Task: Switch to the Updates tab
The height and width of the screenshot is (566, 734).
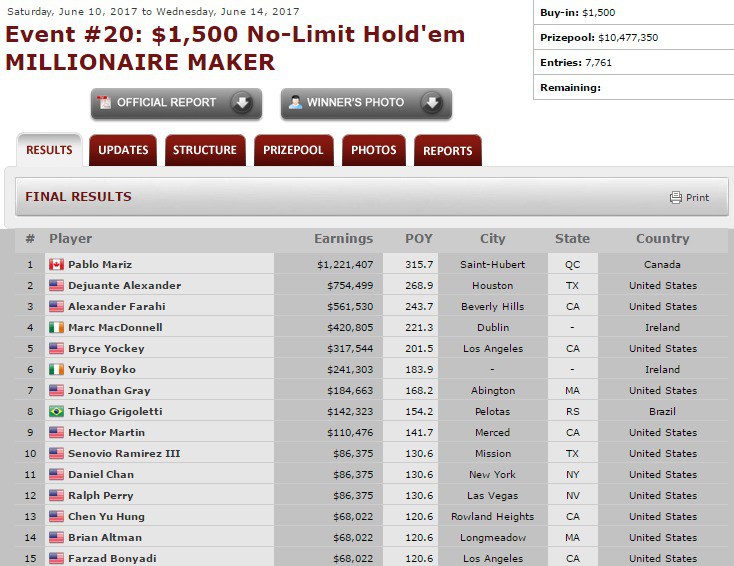Action: 123,151
